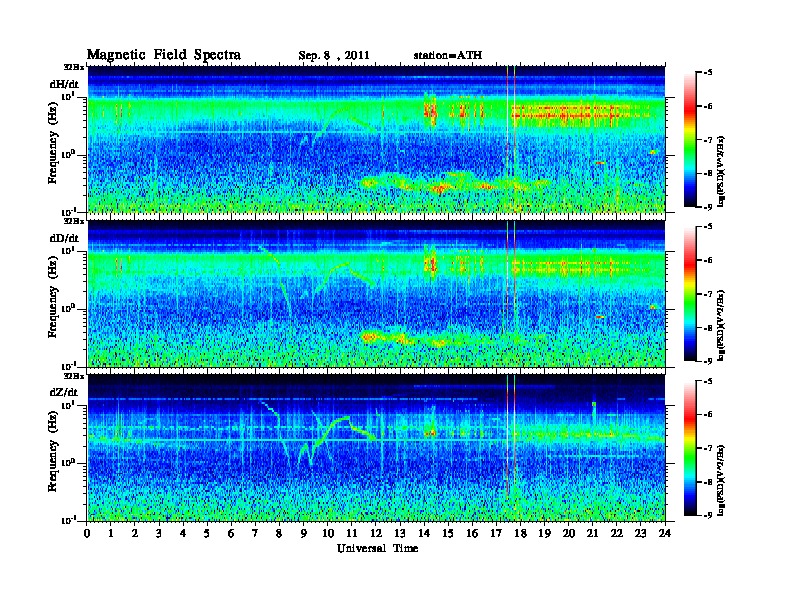
Task: Click the "2" hour tick label
Action: (135, 534)
